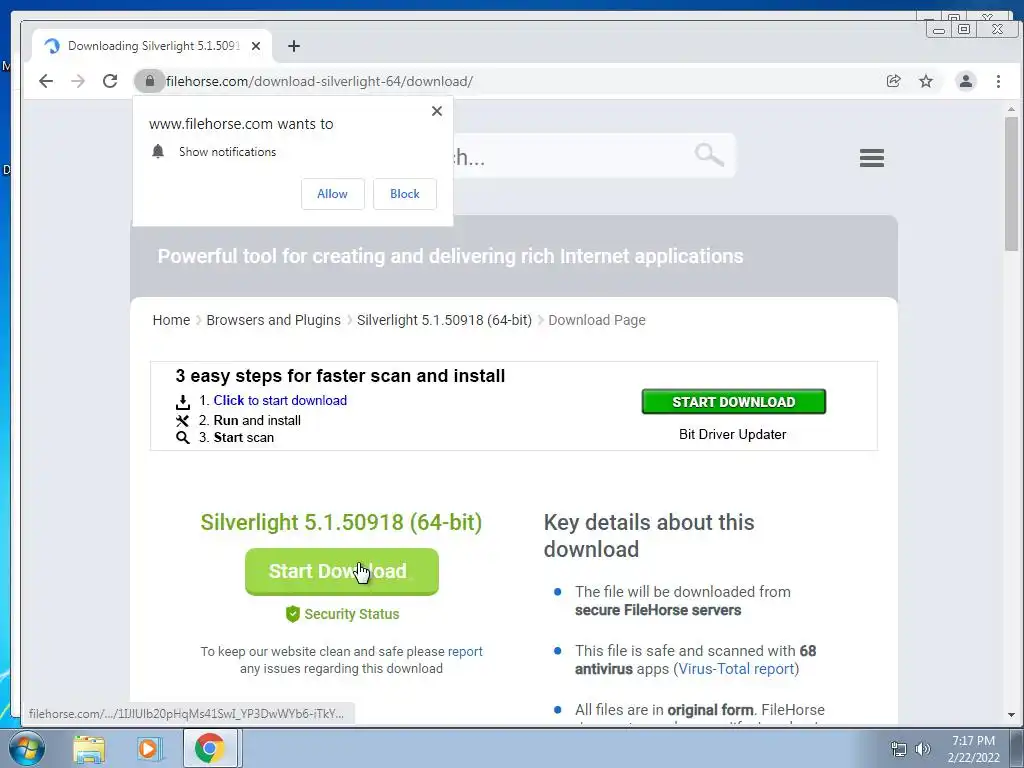Click the scrollbar up arrow
Screen dimensions: 1024x768
[x=1011, y=110]
